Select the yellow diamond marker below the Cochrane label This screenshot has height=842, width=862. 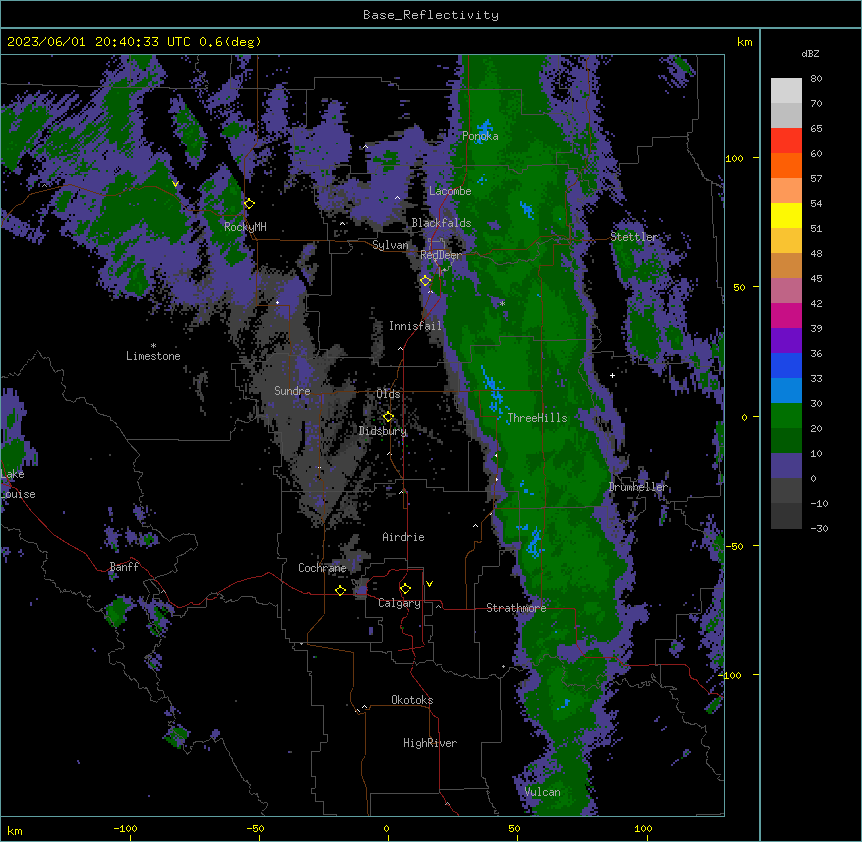(340, 590)
